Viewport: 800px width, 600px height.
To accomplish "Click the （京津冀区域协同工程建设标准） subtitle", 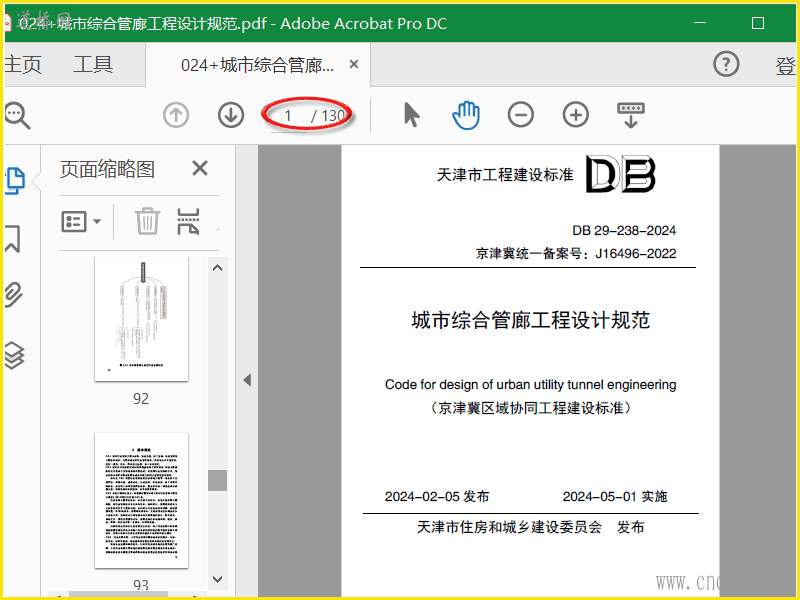I will pos(531,408).
